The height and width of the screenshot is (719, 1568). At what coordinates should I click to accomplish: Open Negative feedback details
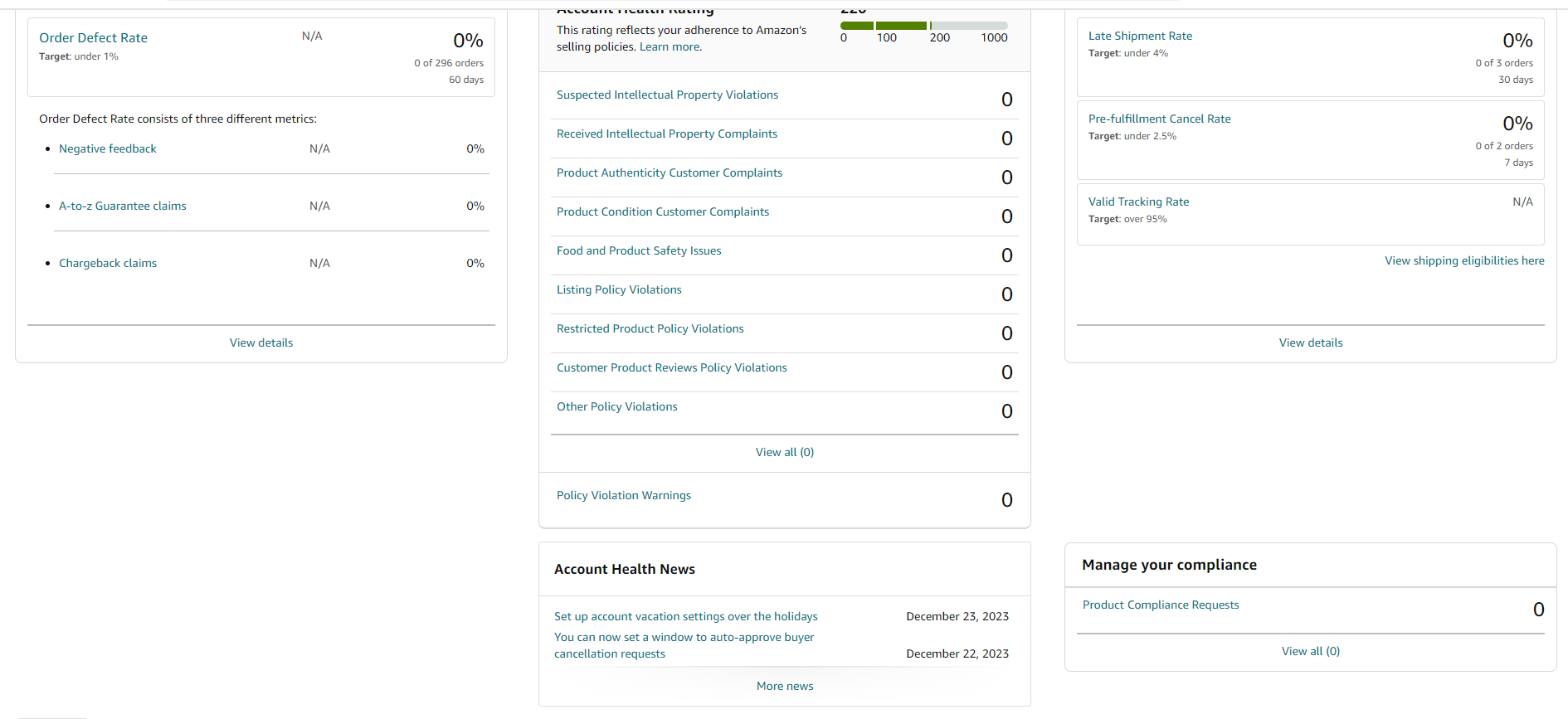pos(108,149)
